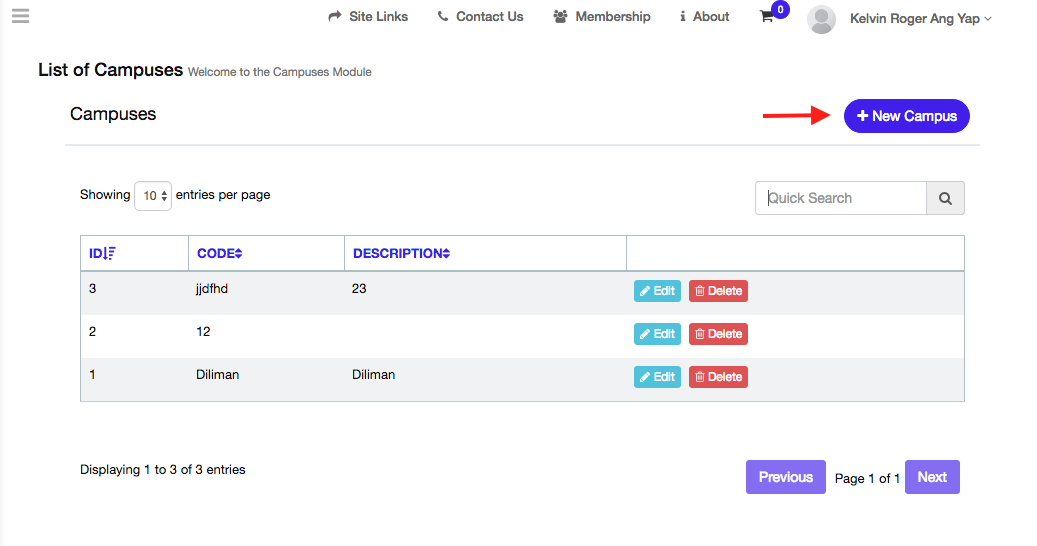Screen dimensions: 1037x546
Task: Sort the table by DESCRIPTION column
Action: 401,253
